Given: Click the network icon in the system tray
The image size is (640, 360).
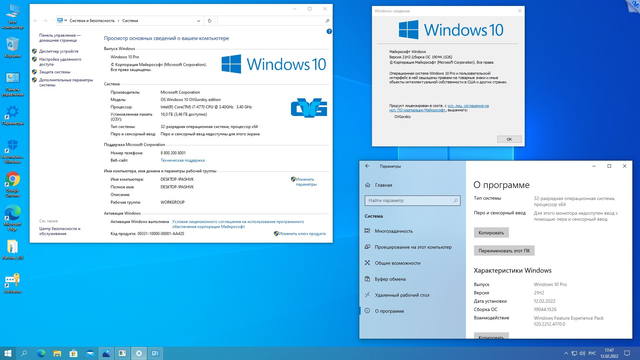Looking at the screenshot, I should 574,353.
